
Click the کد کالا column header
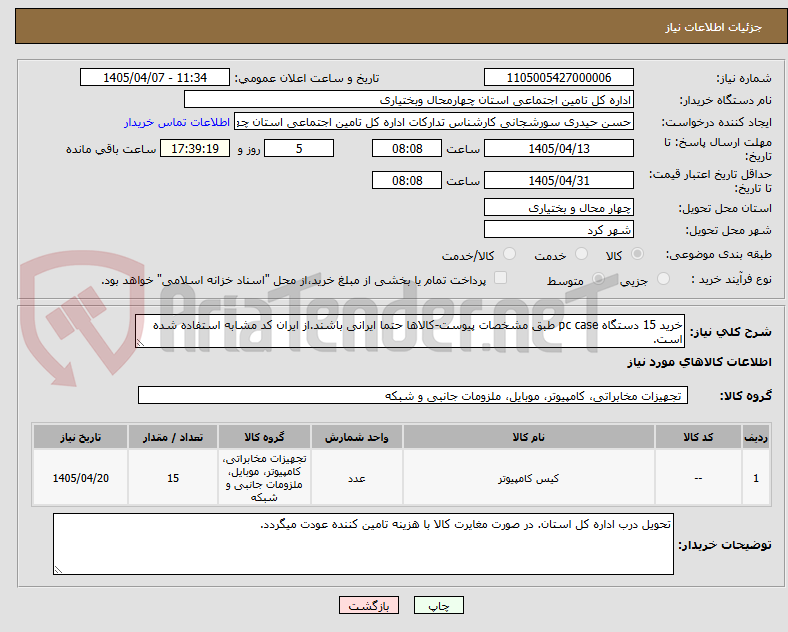698,437
